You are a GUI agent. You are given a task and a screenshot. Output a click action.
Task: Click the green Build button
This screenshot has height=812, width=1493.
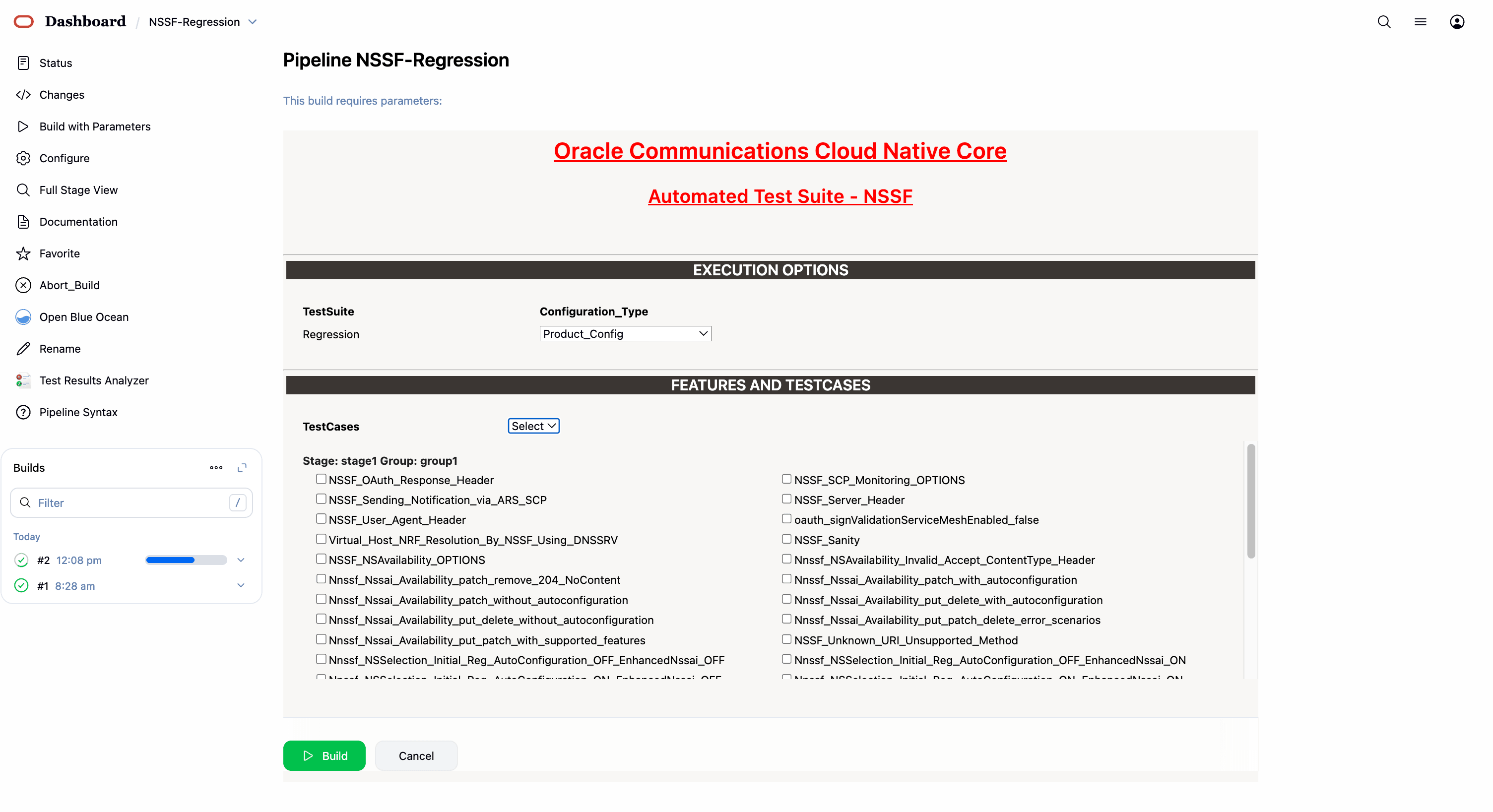(325, 756)
